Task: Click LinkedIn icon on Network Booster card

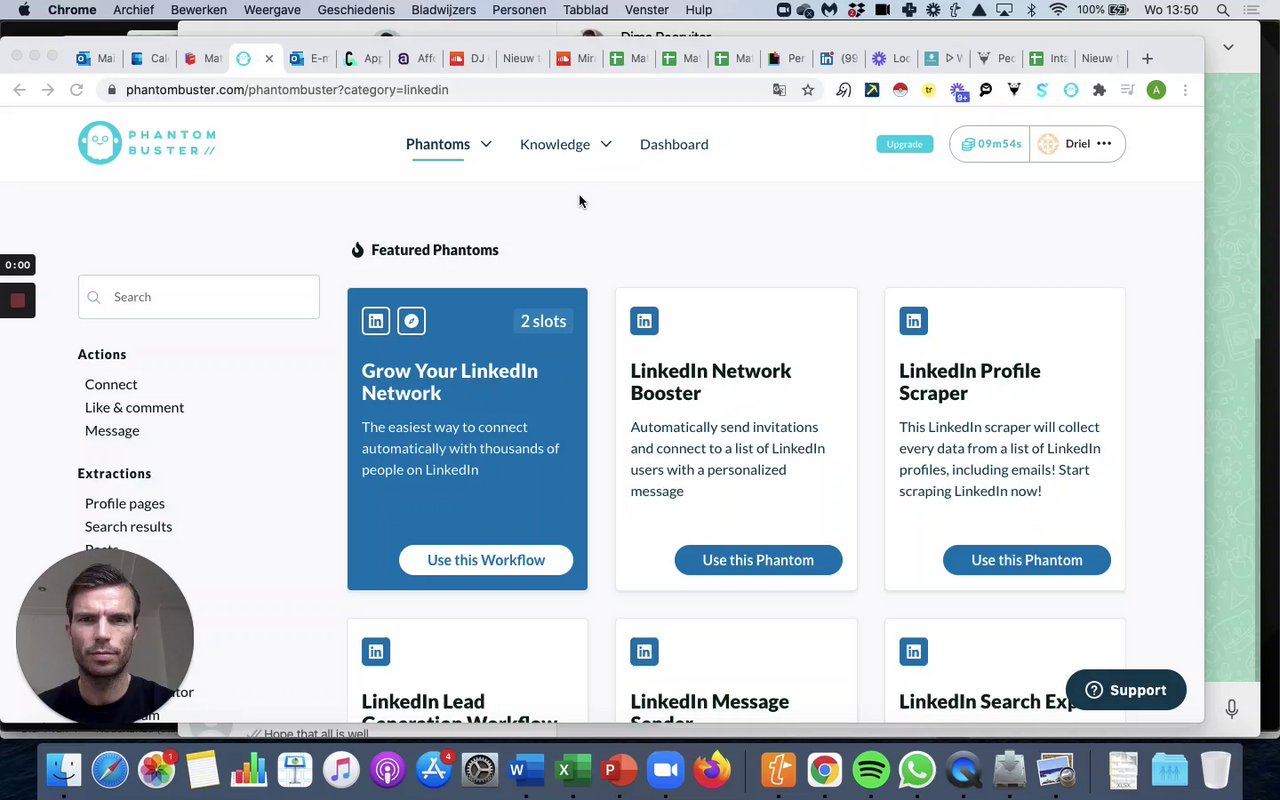Action: [644, 321]
